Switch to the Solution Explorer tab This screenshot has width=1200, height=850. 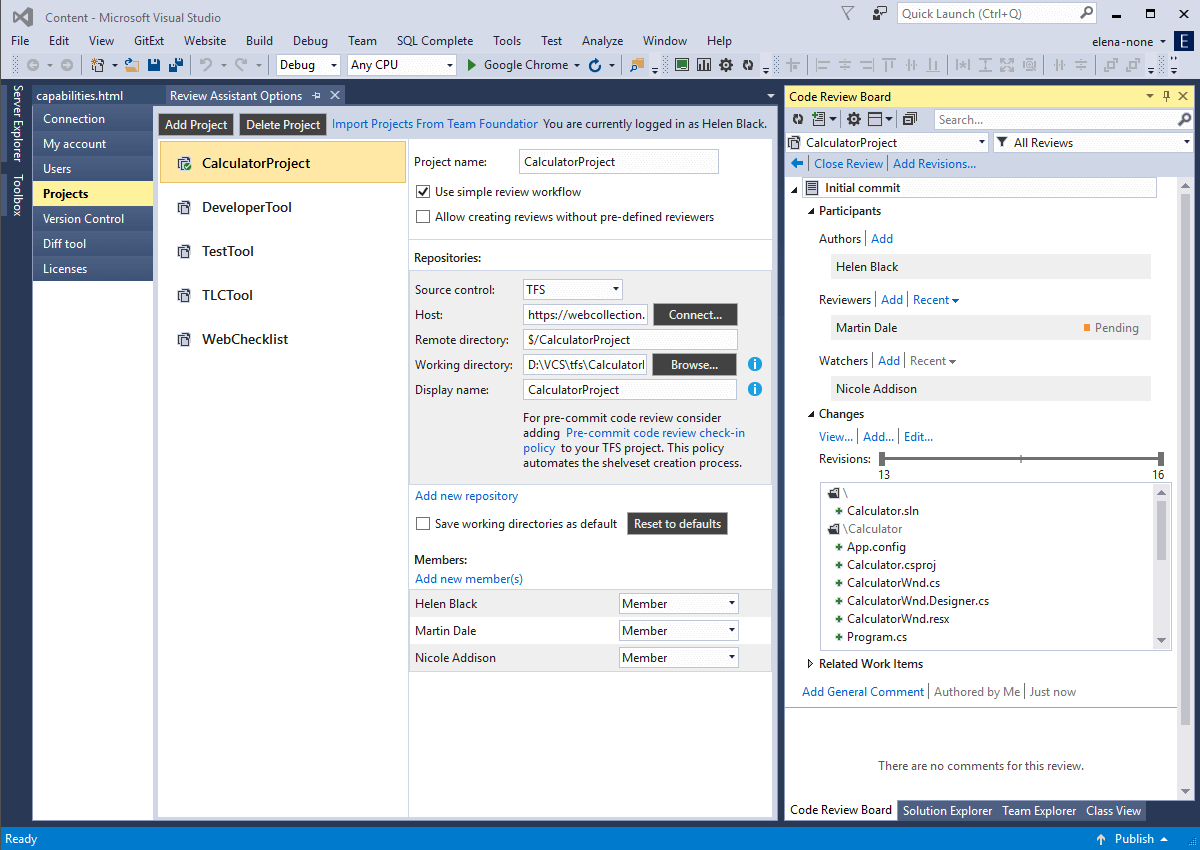947,811
